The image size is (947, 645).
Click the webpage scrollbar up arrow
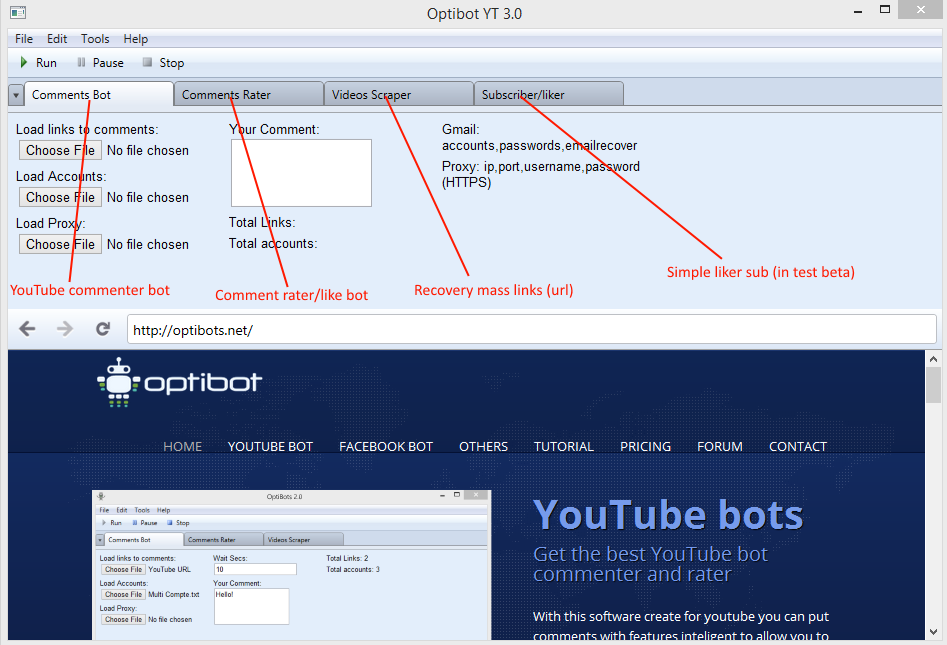point(933,359)
